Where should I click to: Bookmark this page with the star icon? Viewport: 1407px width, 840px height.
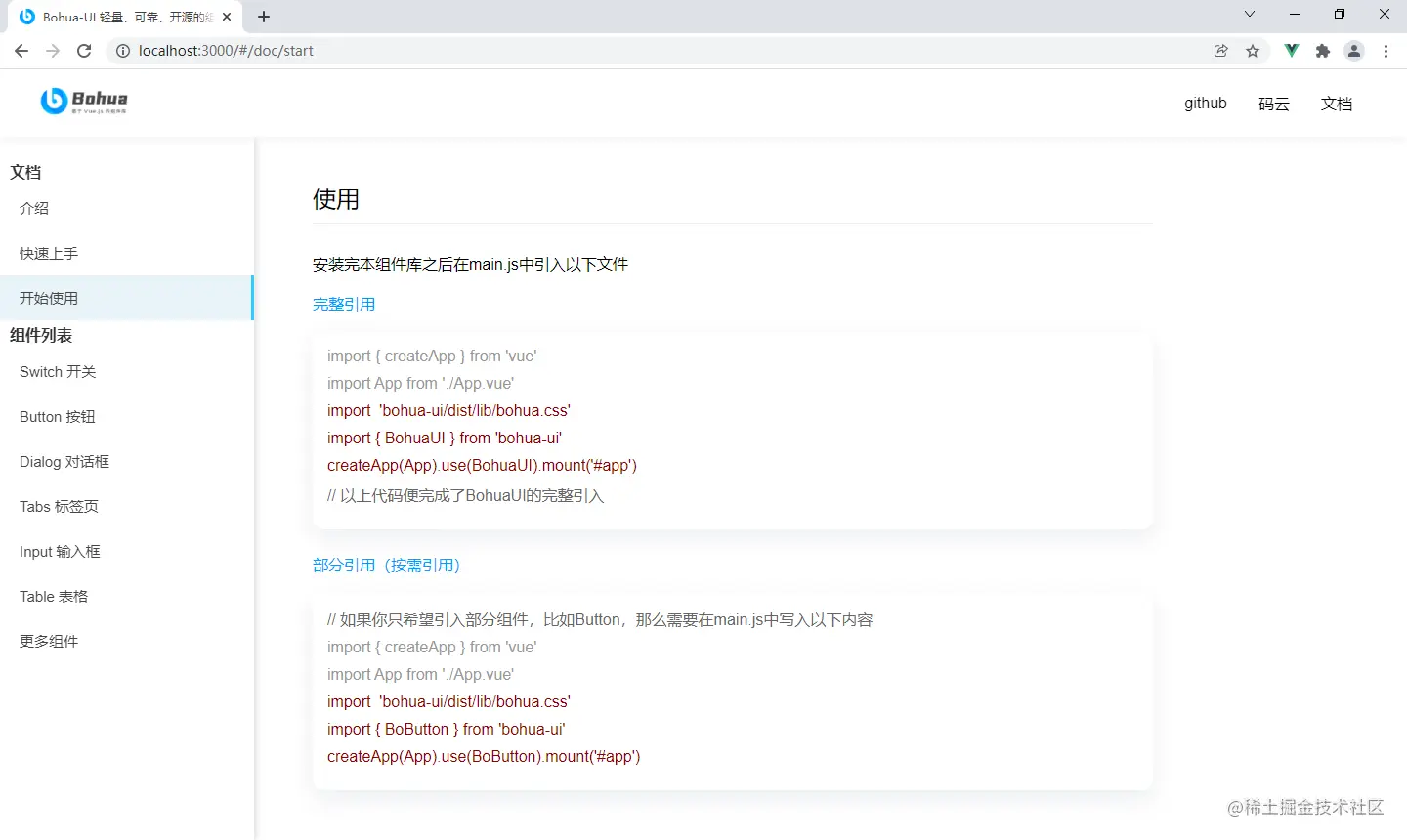[1253, 51]
